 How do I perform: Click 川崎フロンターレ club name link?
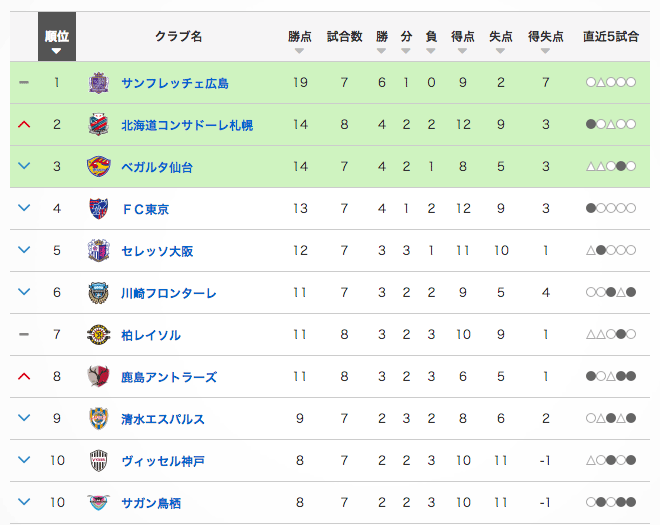pyautogui.click(x=168, y=293)
